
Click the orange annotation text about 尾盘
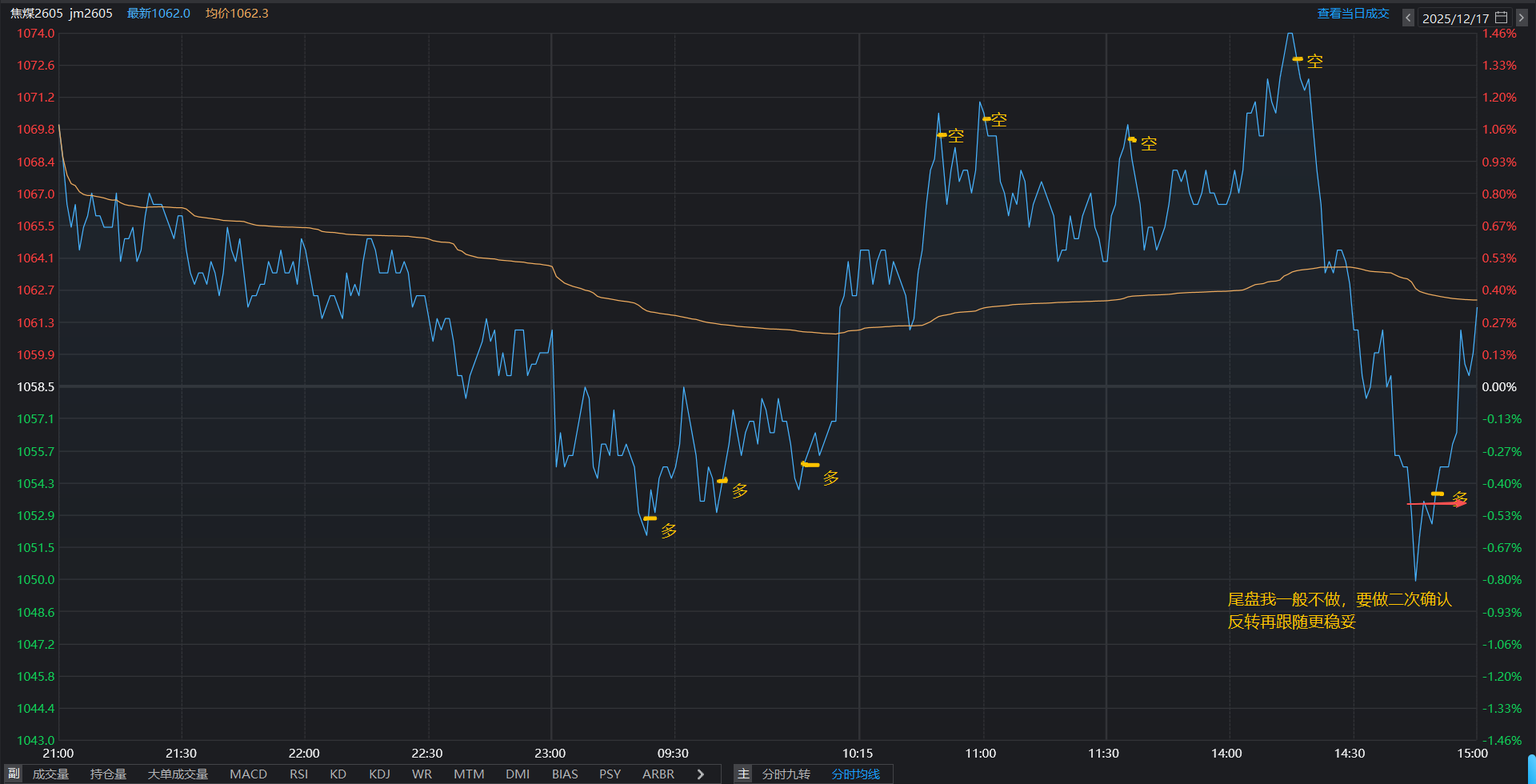tap(1338, 610)
